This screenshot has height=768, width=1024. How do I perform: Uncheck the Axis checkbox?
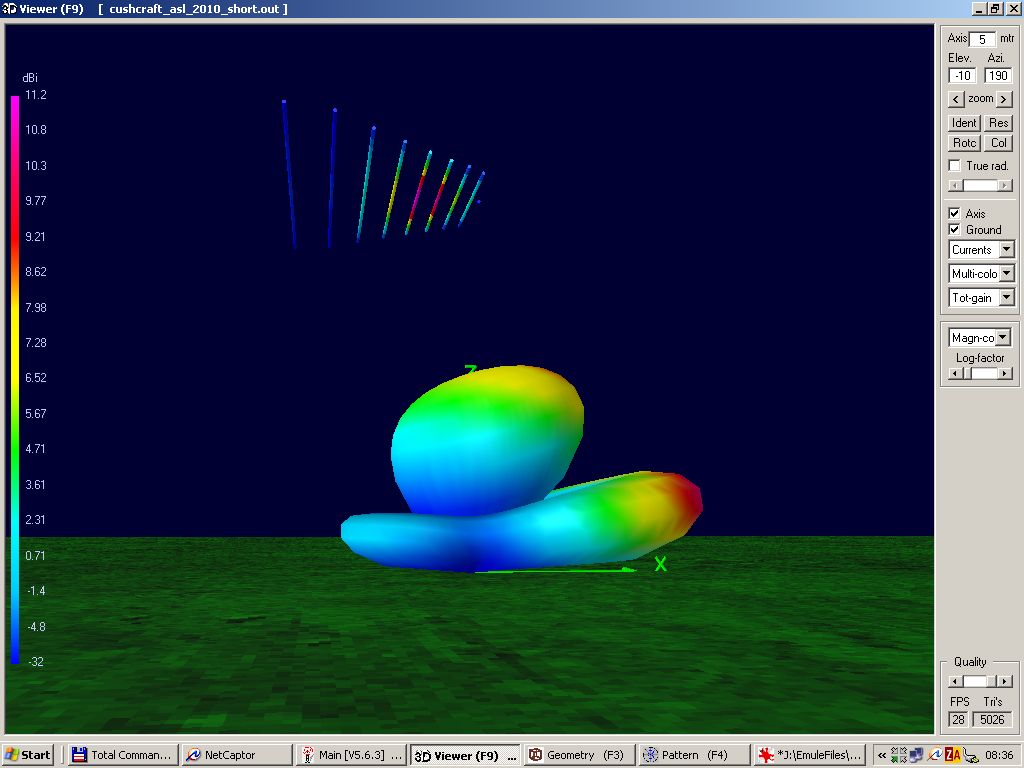955,214
